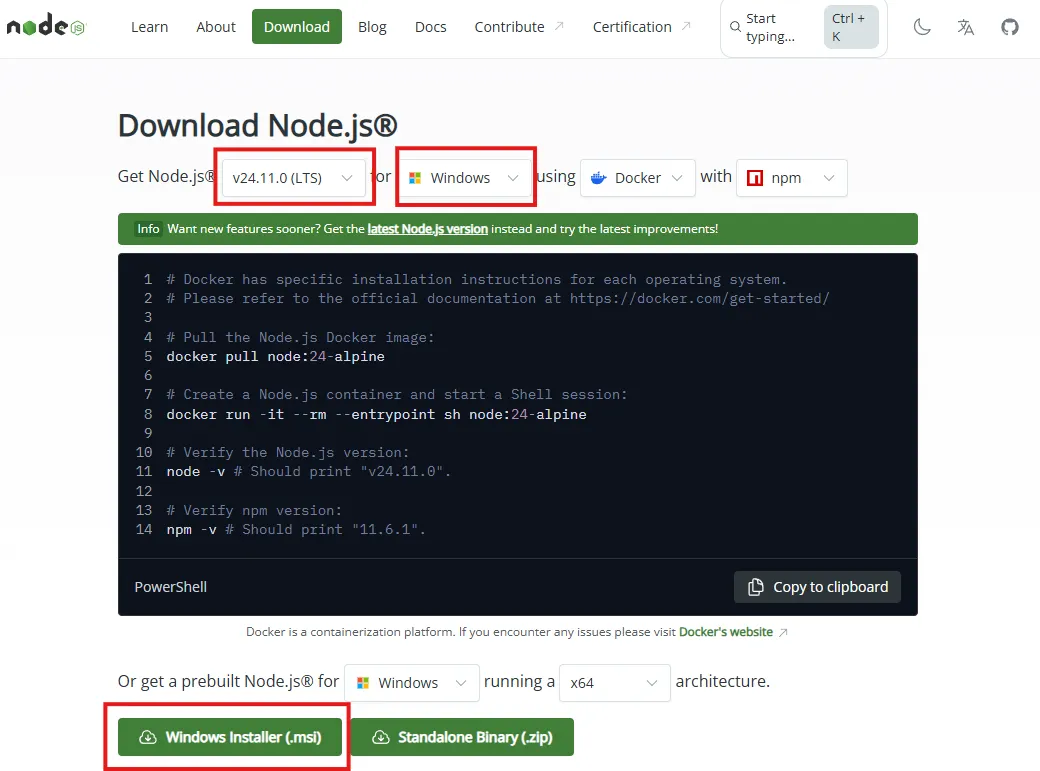Screen dimensions: 1040x771
Task: Open the x64 architecture dropdown
Action: click(615, 683)
